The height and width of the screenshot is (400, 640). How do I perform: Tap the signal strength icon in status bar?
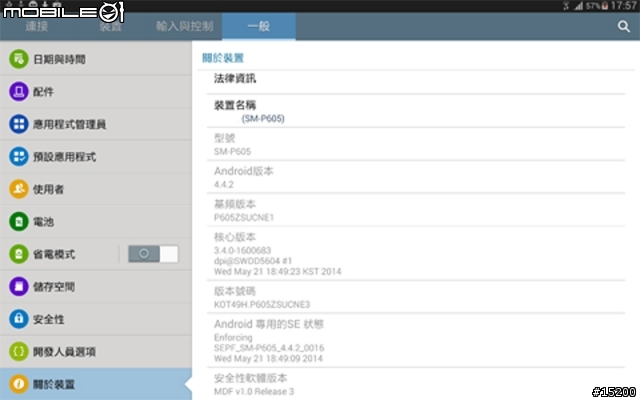(578, 6)
